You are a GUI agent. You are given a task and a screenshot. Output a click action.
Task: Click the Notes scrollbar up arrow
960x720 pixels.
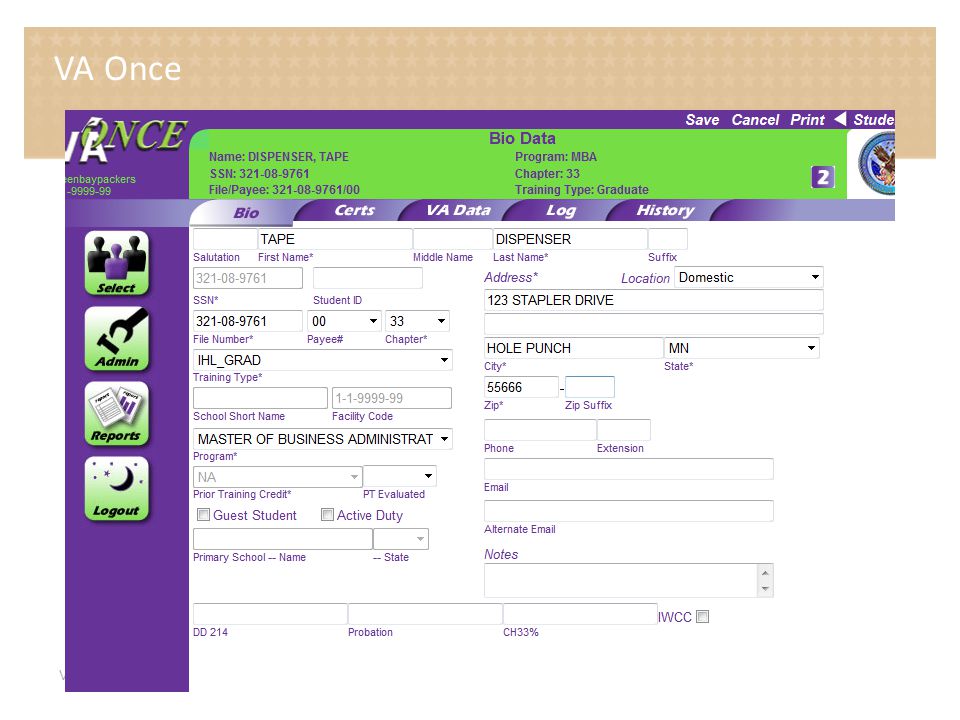click(x=765, y=572)
